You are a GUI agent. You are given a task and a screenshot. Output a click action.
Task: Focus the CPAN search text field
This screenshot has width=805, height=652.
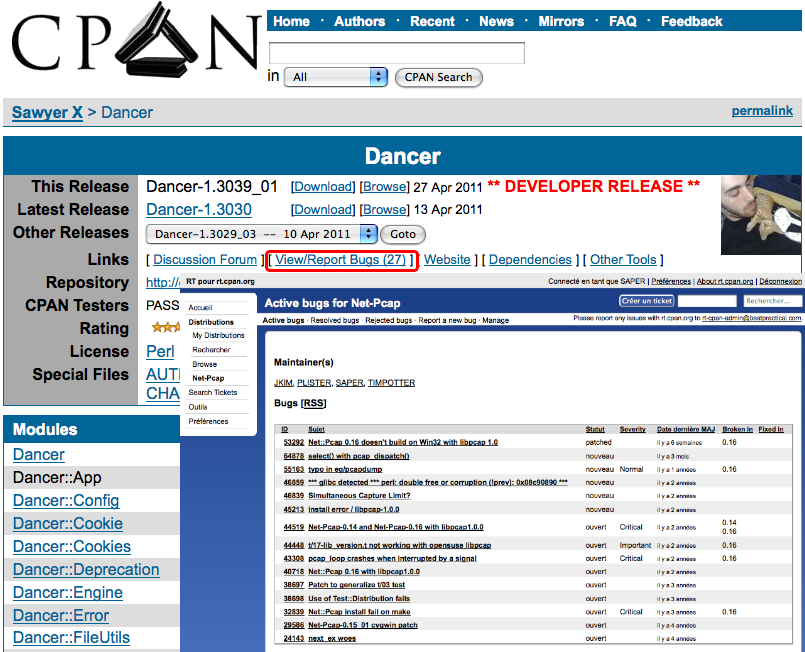coord(396,53)
